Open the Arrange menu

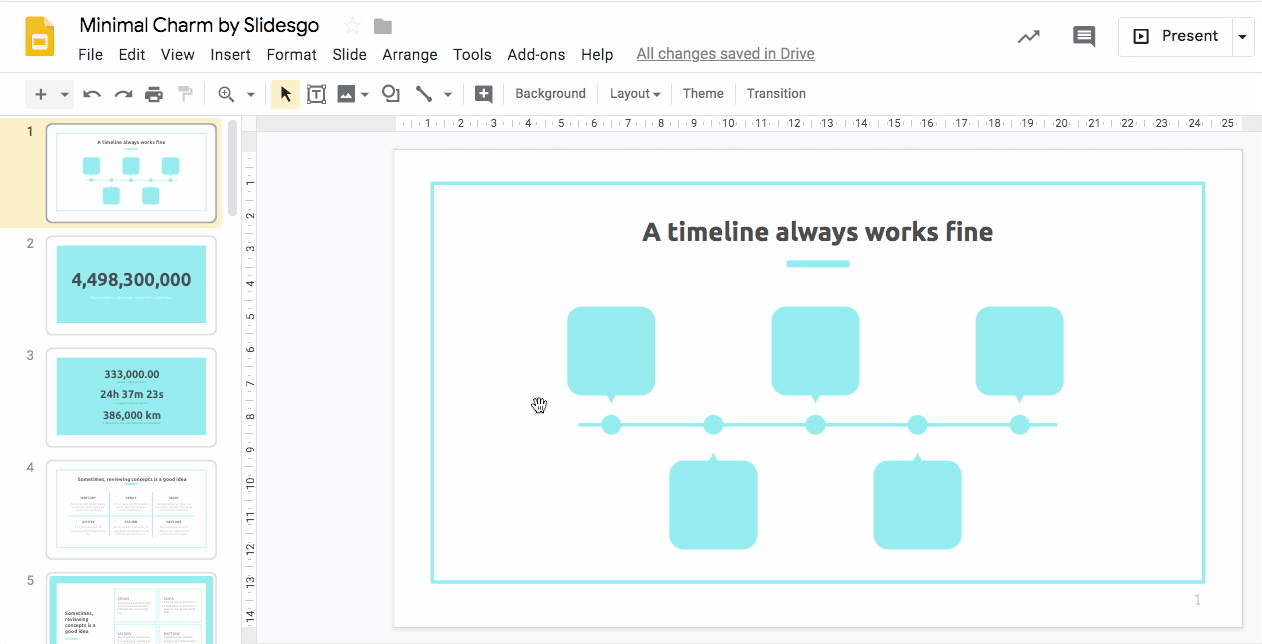410,55
